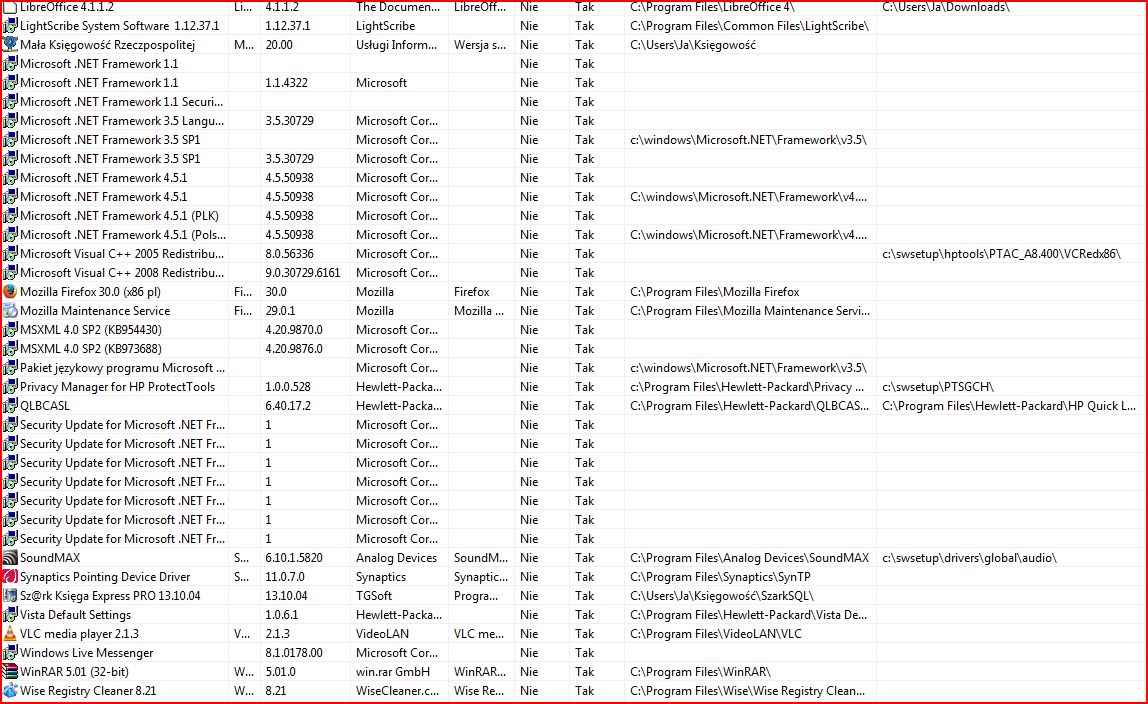The height and width of the screenshot is (704, 1148).
Task: Click path c:\swsetup\PTSGCH\
Action: [x=938, y=387]
